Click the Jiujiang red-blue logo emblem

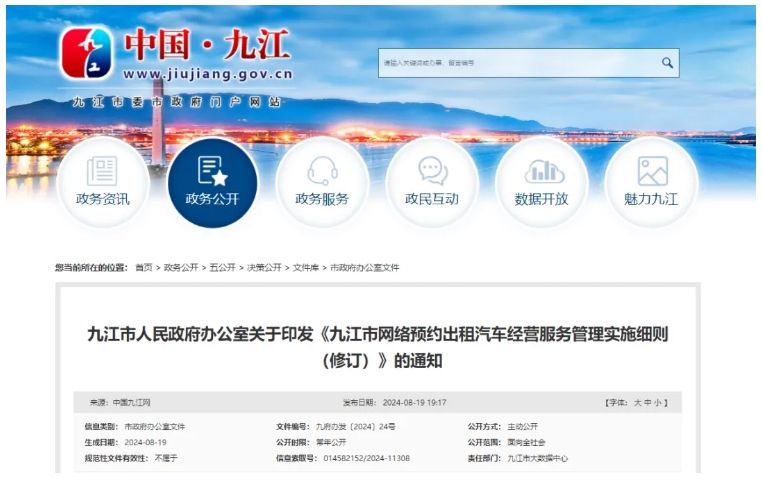pos(87,53)
